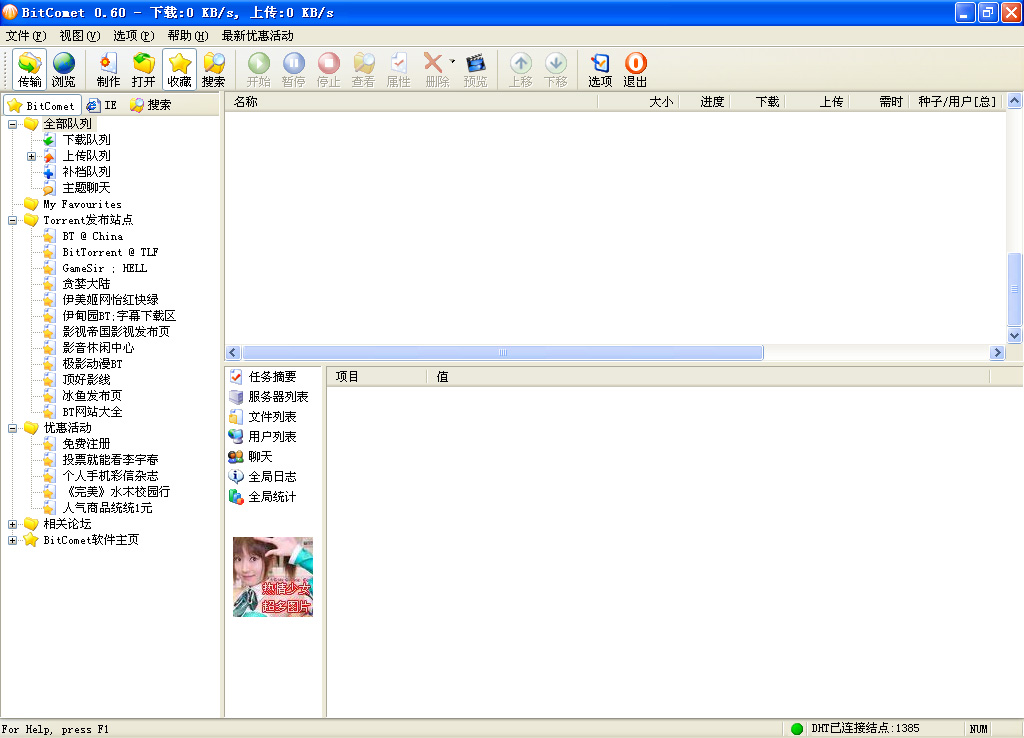The width and height of the screenshot is (1024, 738).
Task: Expand the BitComet软件主页 tree node
Action: (x=12, y=540)
